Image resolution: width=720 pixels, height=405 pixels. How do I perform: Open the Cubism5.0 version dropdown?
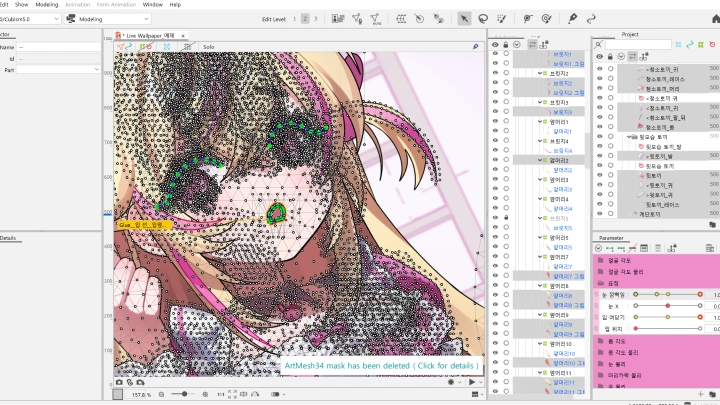(x=30, y=19)
